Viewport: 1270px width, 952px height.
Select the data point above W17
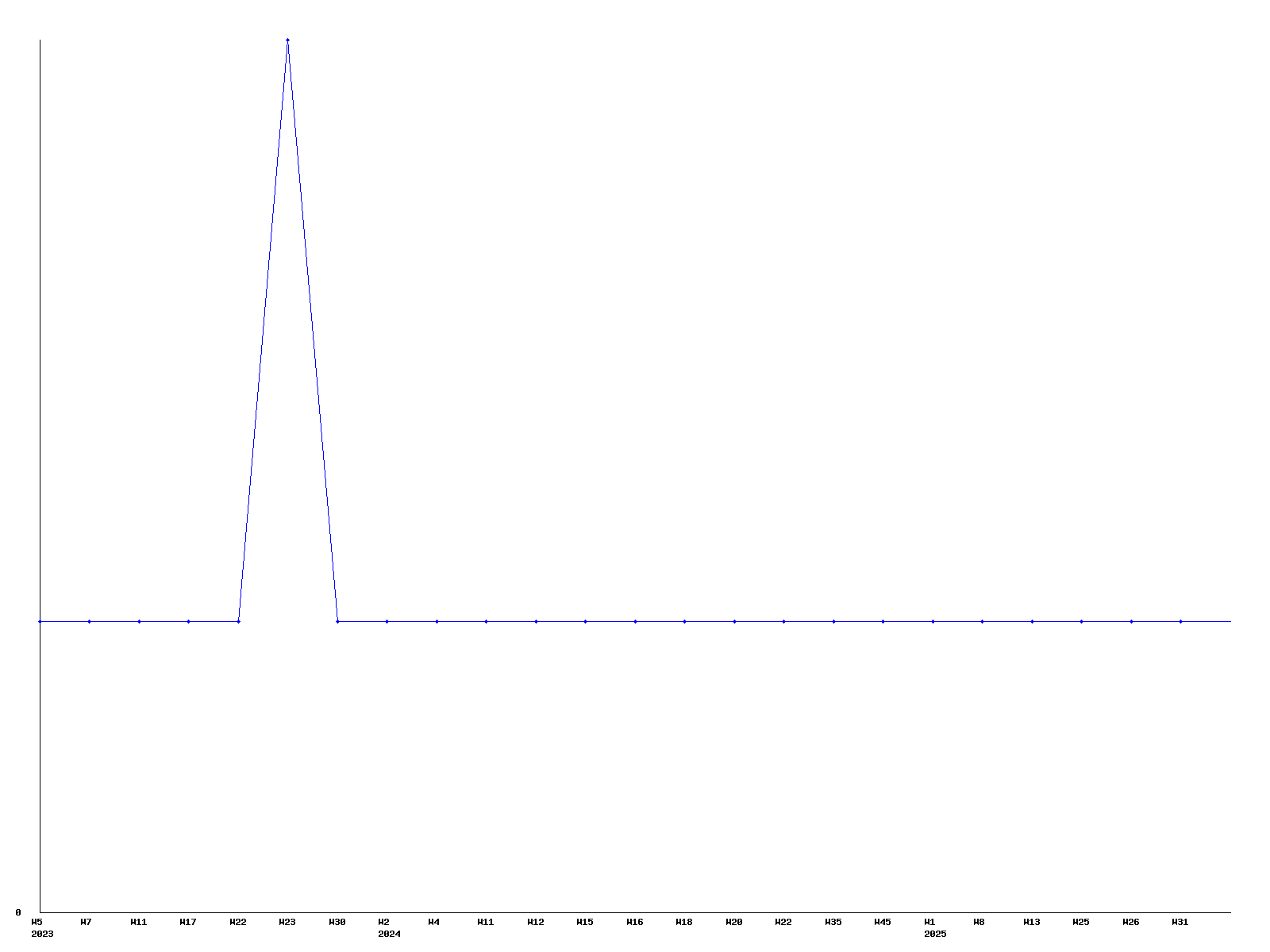[x=188, y=621]
